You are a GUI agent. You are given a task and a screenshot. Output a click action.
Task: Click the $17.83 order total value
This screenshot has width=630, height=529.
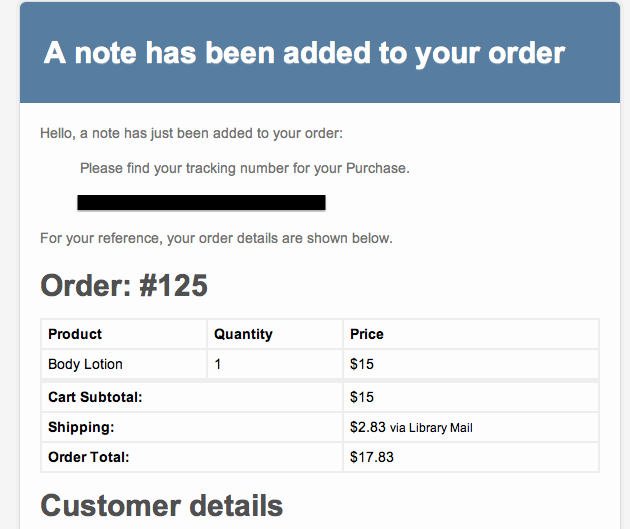(x=372, y=457)
